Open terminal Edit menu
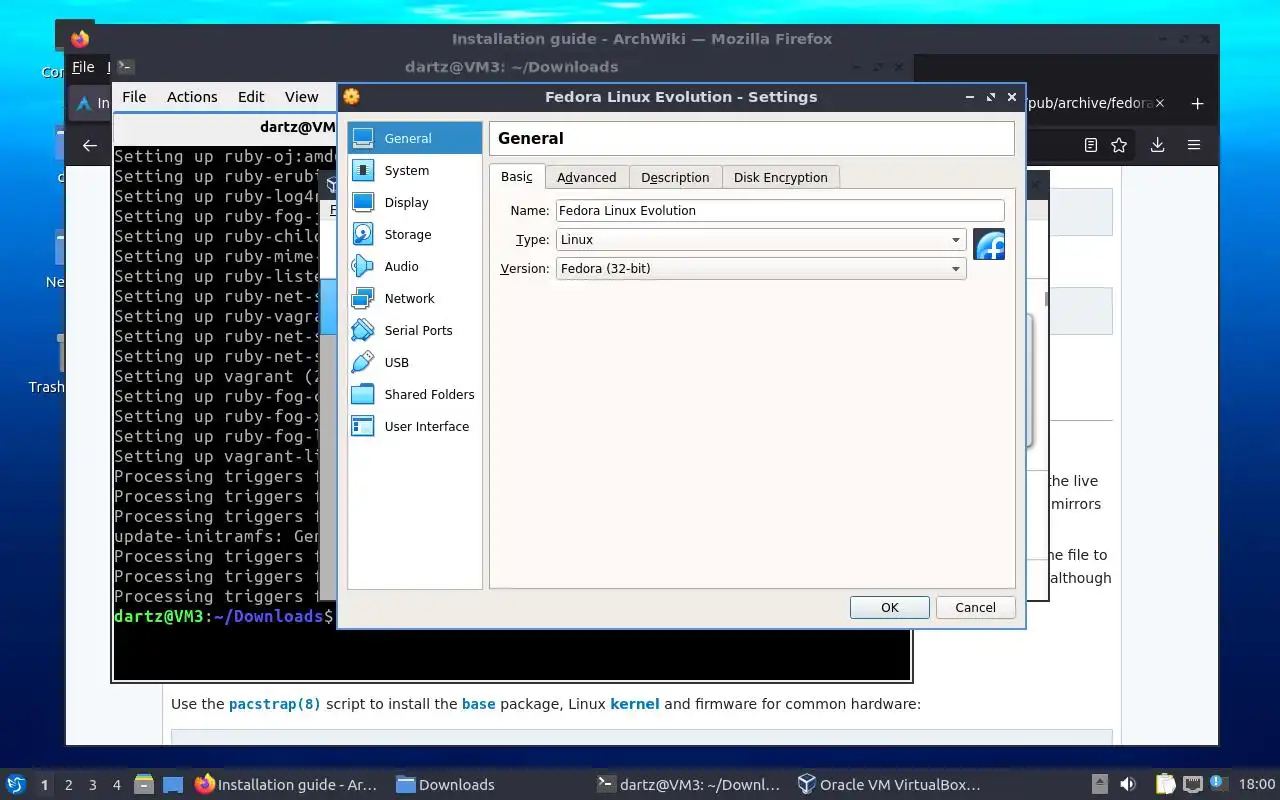Image resolution: width=1280 pixels, height=800 pixels. (x=251, y=96)
